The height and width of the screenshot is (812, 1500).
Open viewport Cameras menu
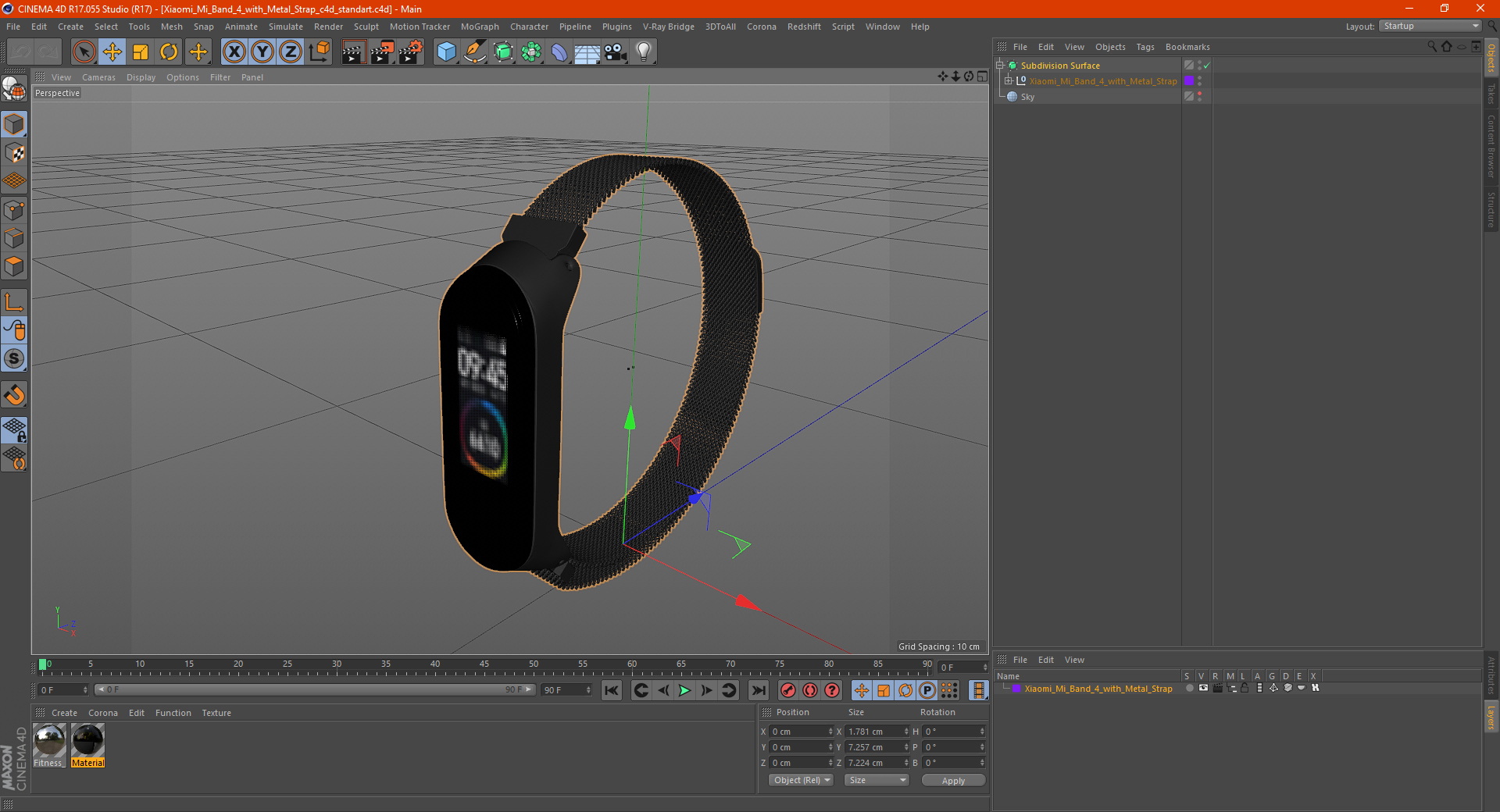[98, 77]
